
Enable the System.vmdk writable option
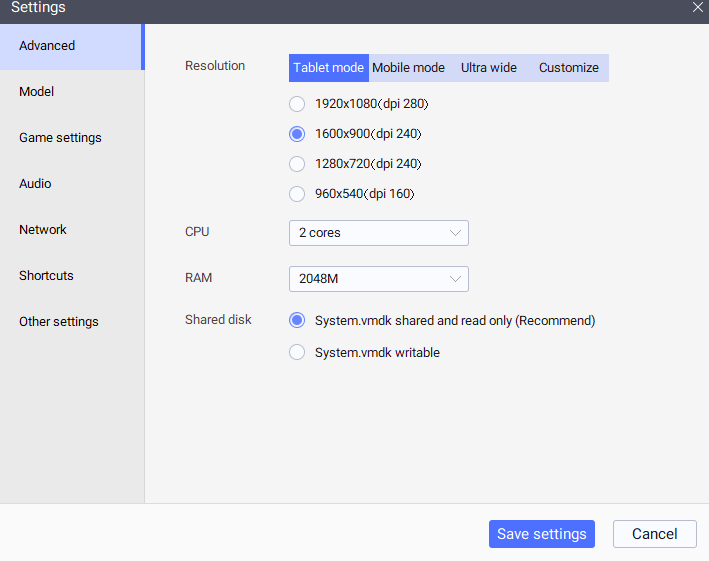(297, 352)
